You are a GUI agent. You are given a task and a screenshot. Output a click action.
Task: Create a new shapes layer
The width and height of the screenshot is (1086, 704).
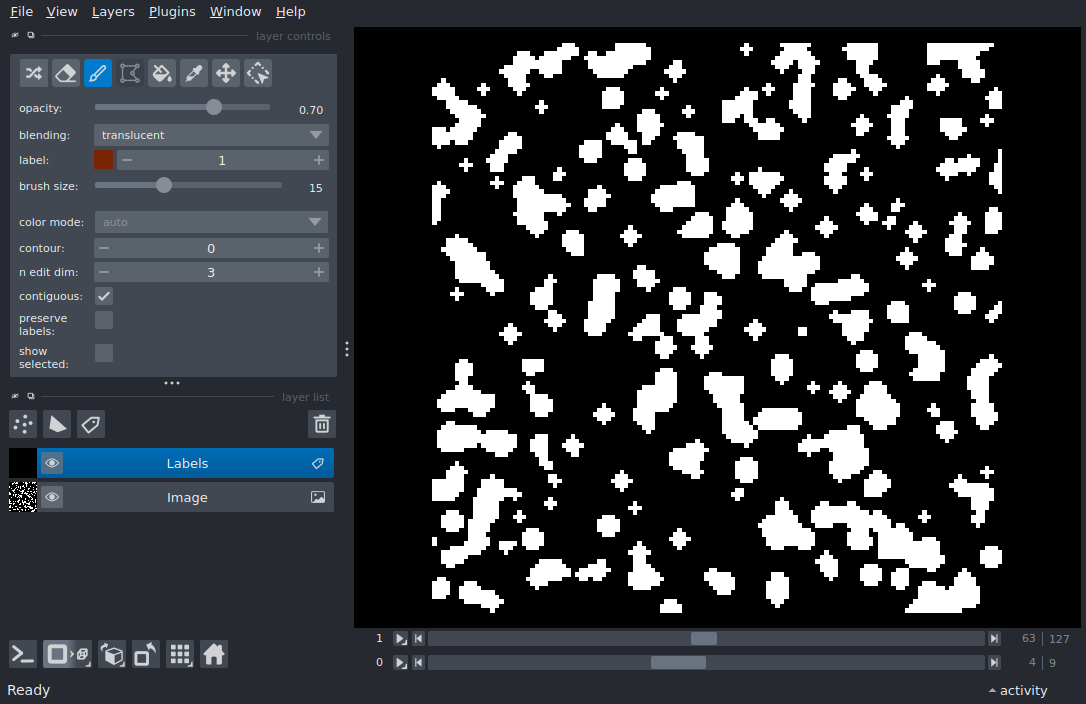(57, 424)
